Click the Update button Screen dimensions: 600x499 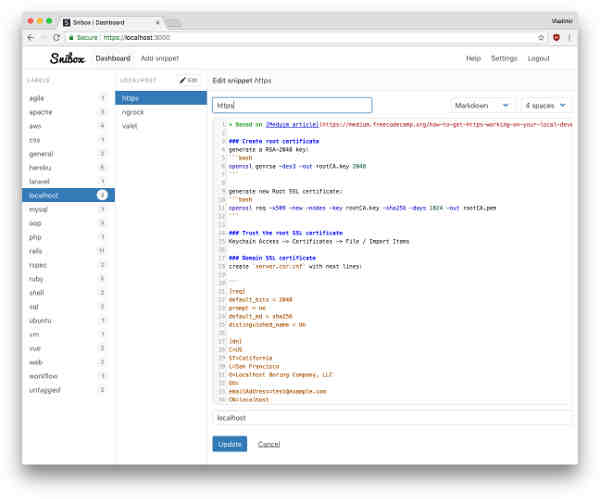[x=230, y=444]
